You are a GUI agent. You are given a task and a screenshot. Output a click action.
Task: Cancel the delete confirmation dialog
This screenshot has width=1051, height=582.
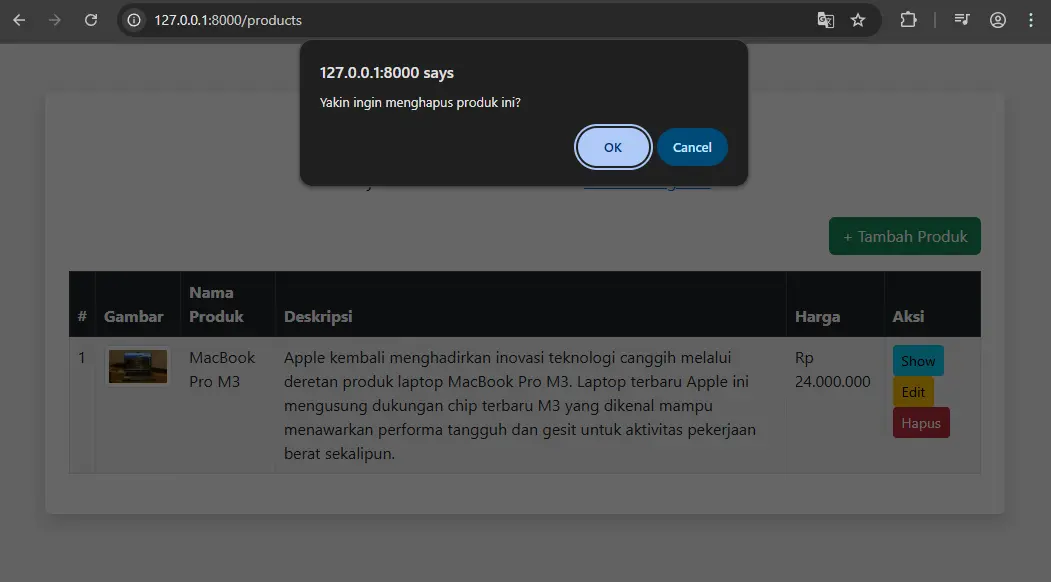click(x=692, y=147)
